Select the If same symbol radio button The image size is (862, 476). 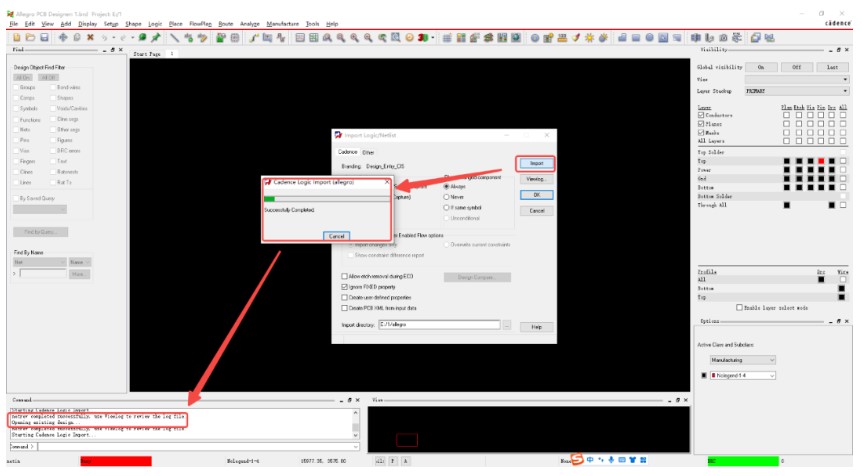click(x=446, y=208)
